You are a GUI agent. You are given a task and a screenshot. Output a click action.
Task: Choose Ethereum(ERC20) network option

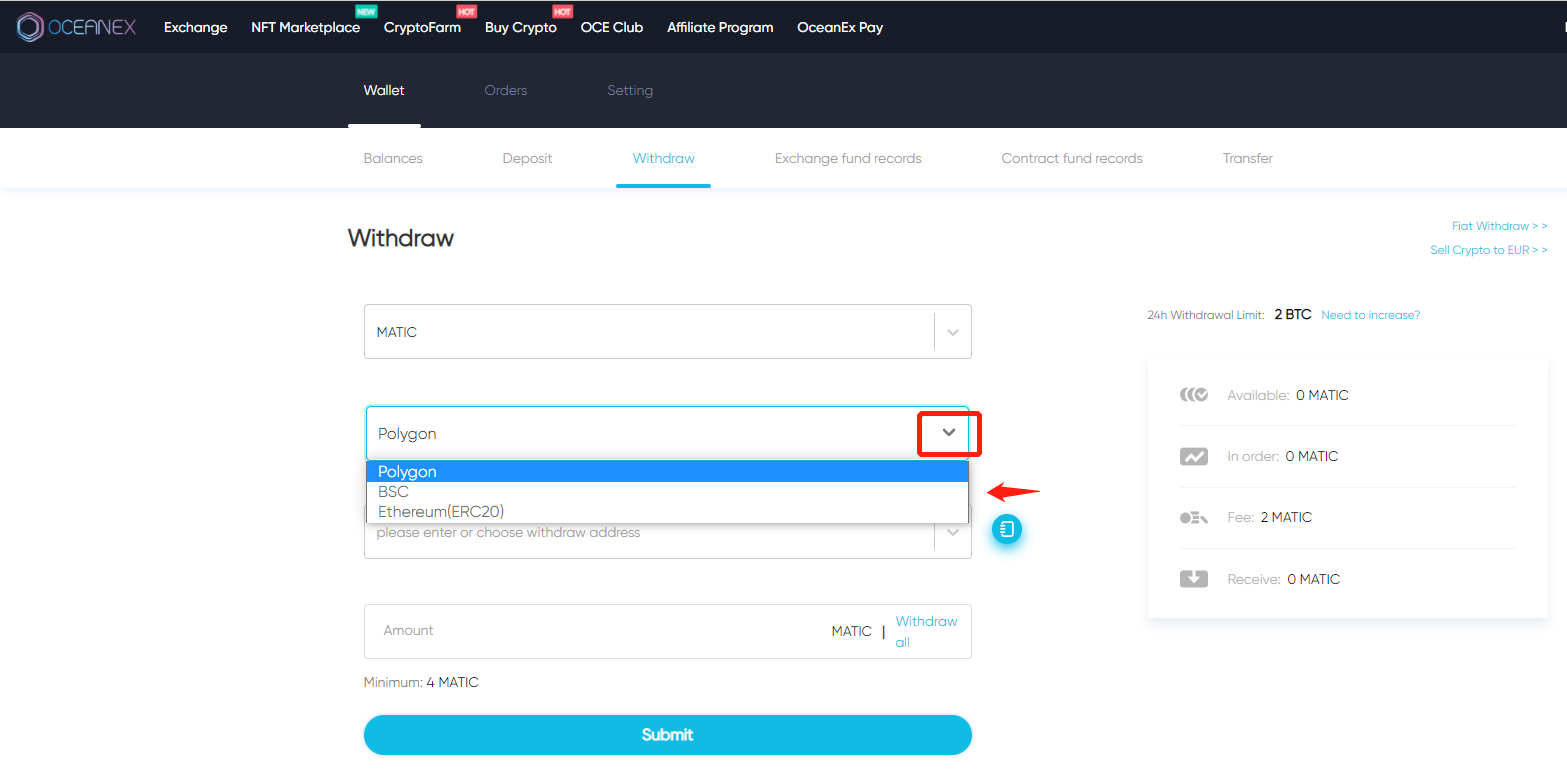pyautogui.click(x=667, y=512)
